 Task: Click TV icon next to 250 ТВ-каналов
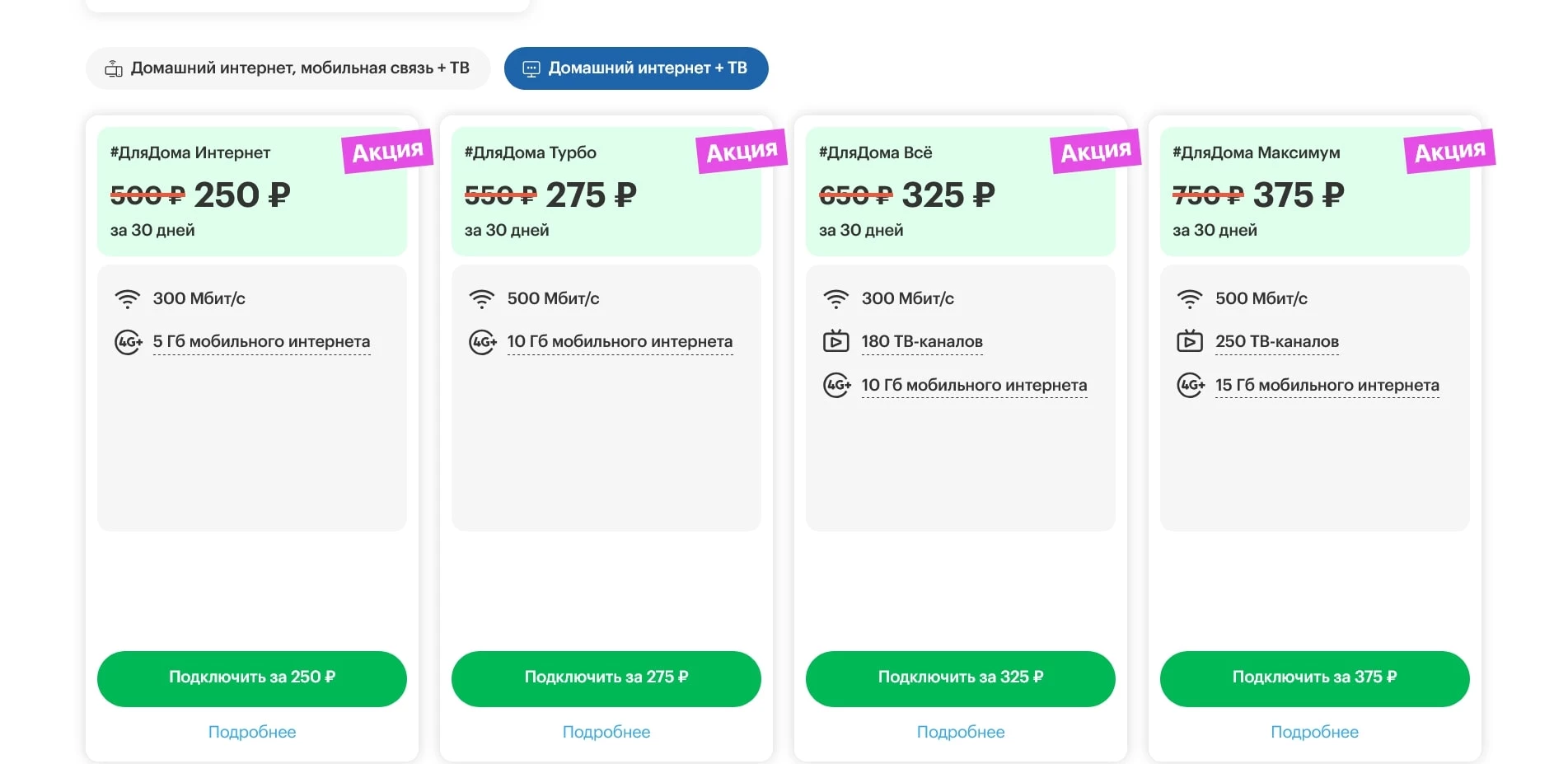click(x=1189, y=341)
